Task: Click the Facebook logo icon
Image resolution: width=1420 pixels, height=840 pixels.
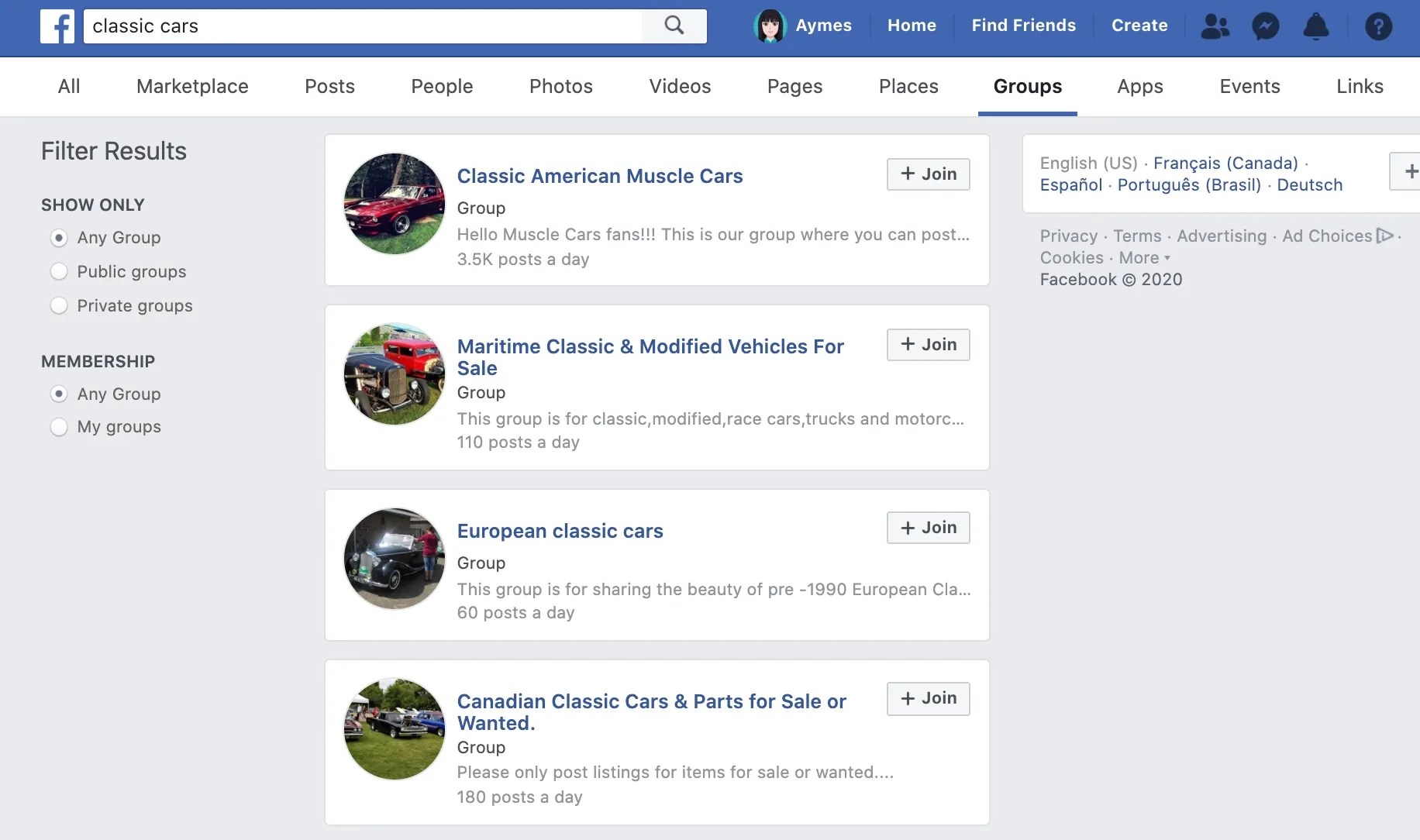Action: point(57,26)
